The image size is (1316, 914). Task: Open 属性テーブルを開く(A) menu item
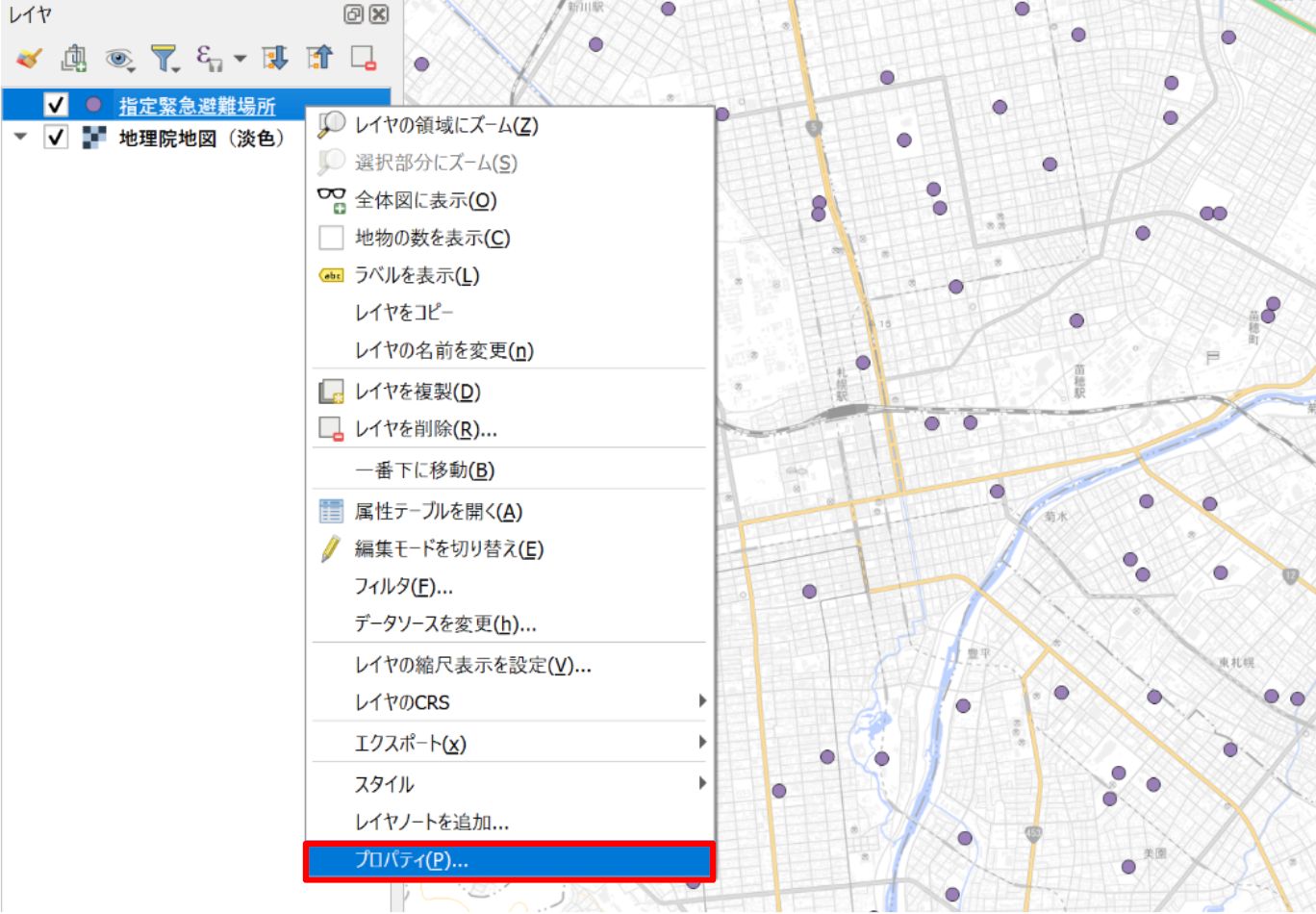coord(510,512)
